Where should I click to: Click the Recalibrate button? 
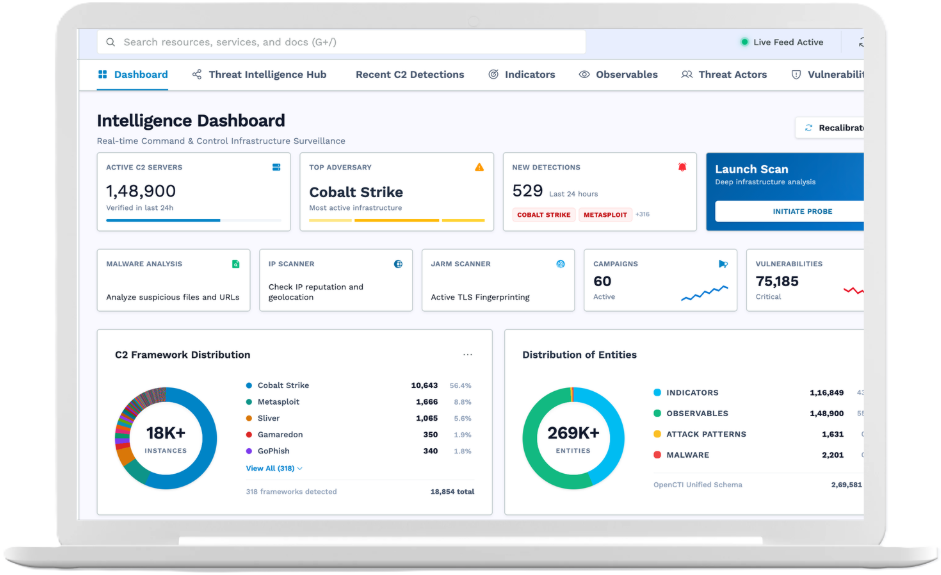(829, 128)
